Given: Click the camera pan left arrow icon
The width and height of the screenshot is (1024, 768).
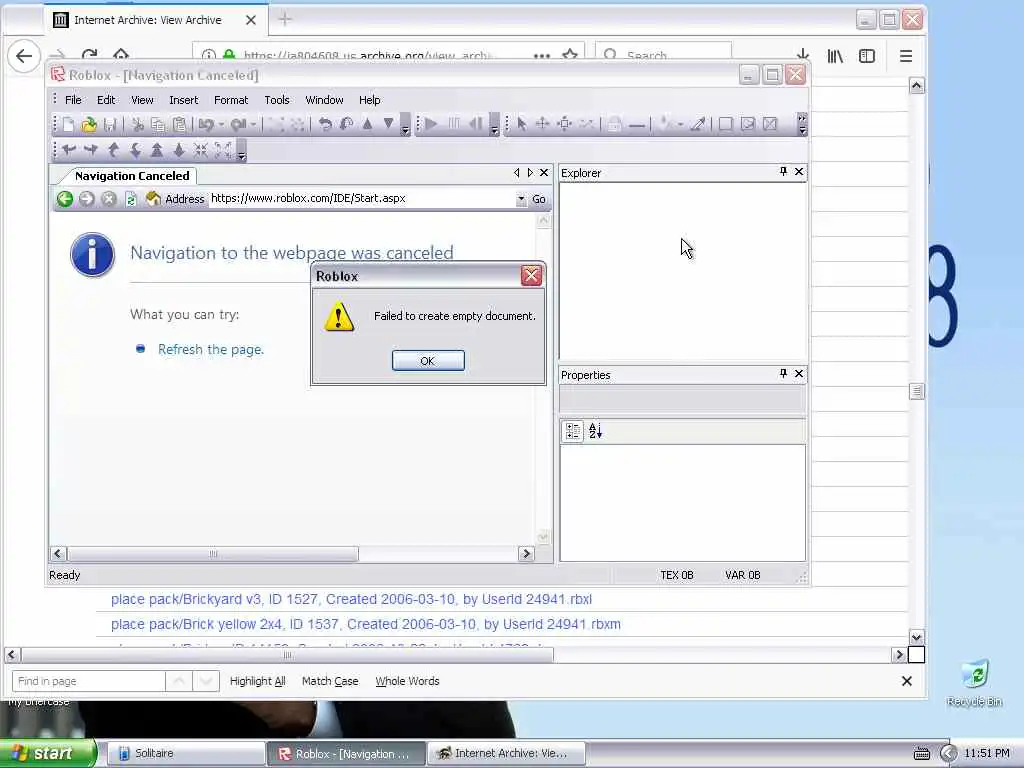Looking at the screenshot, I should point(69,150).
